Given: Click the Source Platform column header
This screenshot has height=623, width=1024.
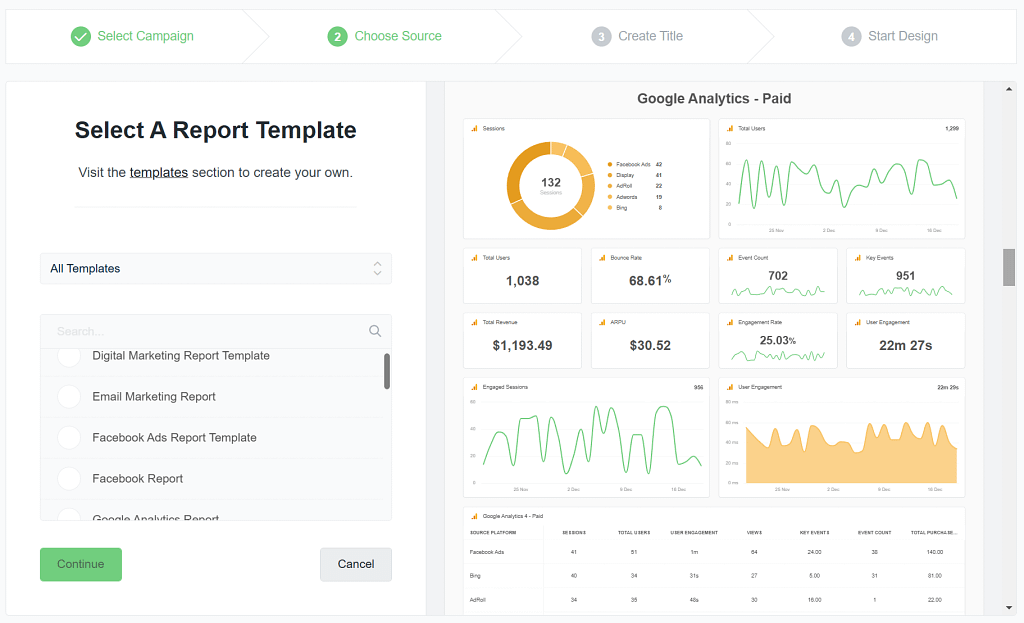Looking at the screenshot, I should [493, 533].
